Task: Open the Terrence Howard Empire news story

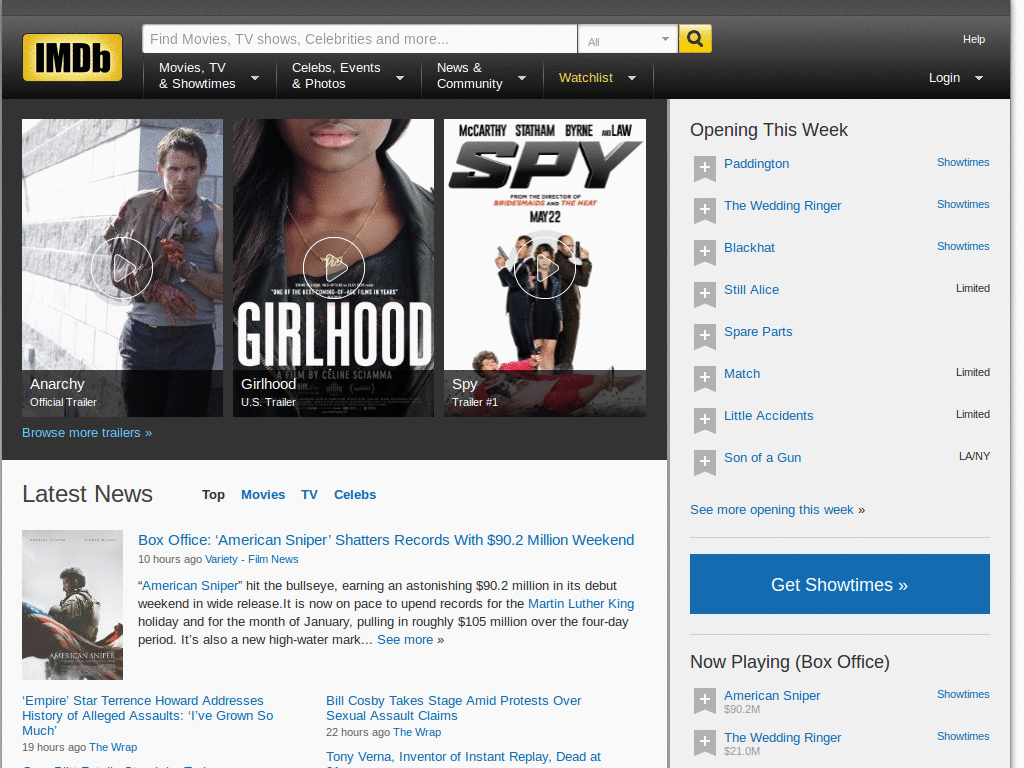Action: click(x=148, y=716)
